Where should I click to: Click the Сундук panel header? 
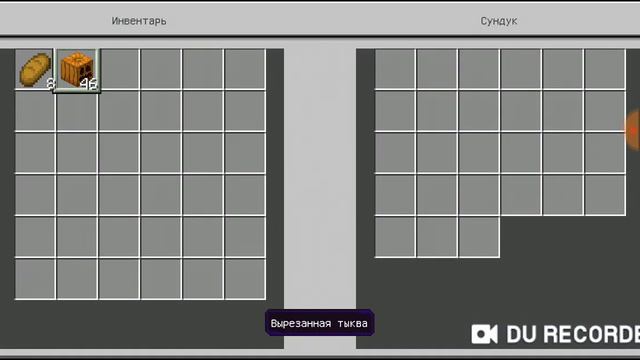tap(498, 21)
